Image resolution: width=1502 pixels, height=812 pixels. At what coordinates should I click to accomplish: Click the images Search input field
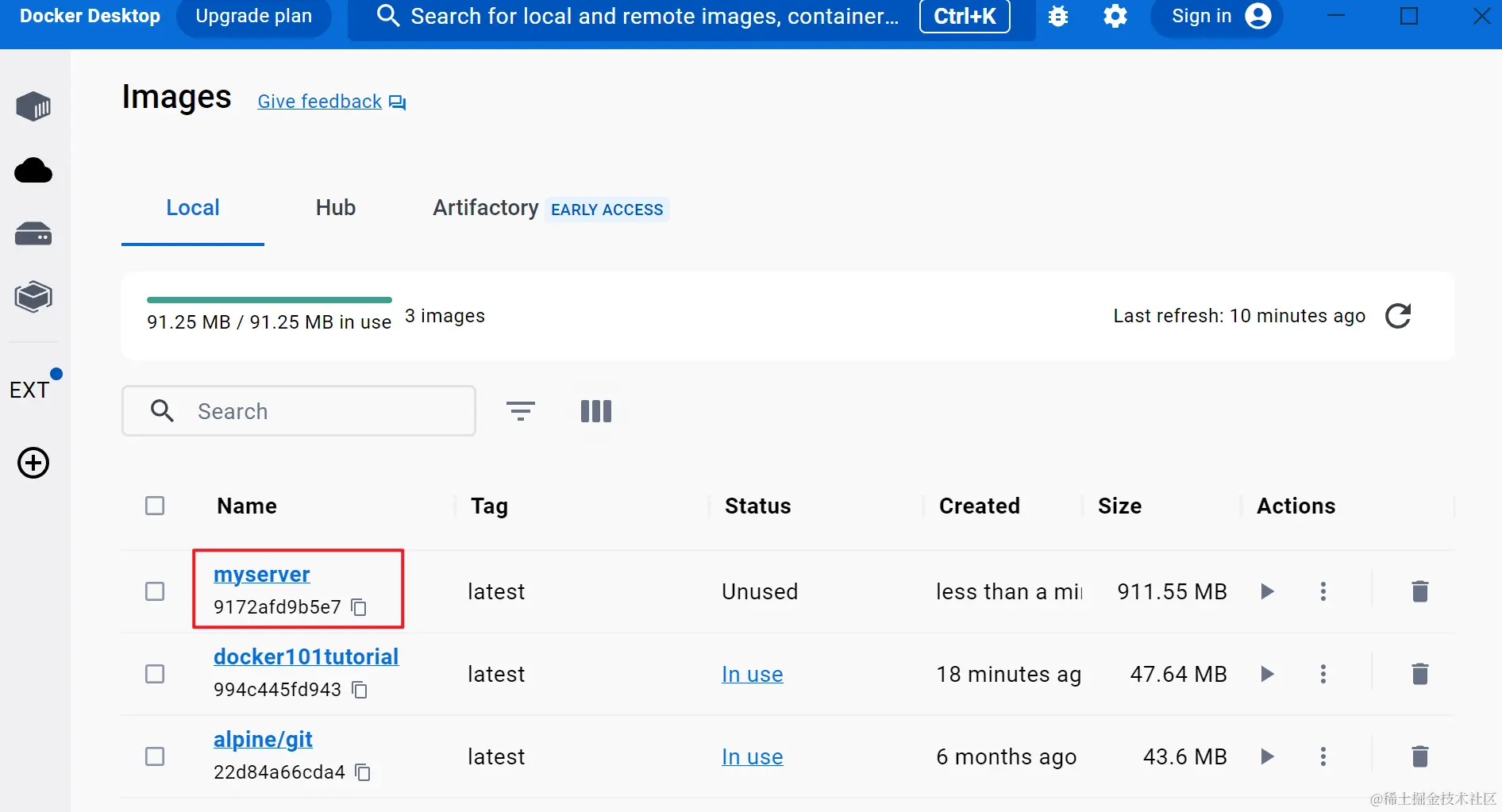[298, 411]
